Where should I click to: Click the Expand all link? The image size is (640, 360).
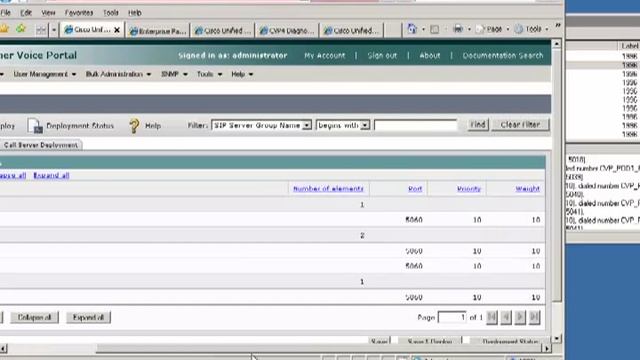(x=51, y=176)
